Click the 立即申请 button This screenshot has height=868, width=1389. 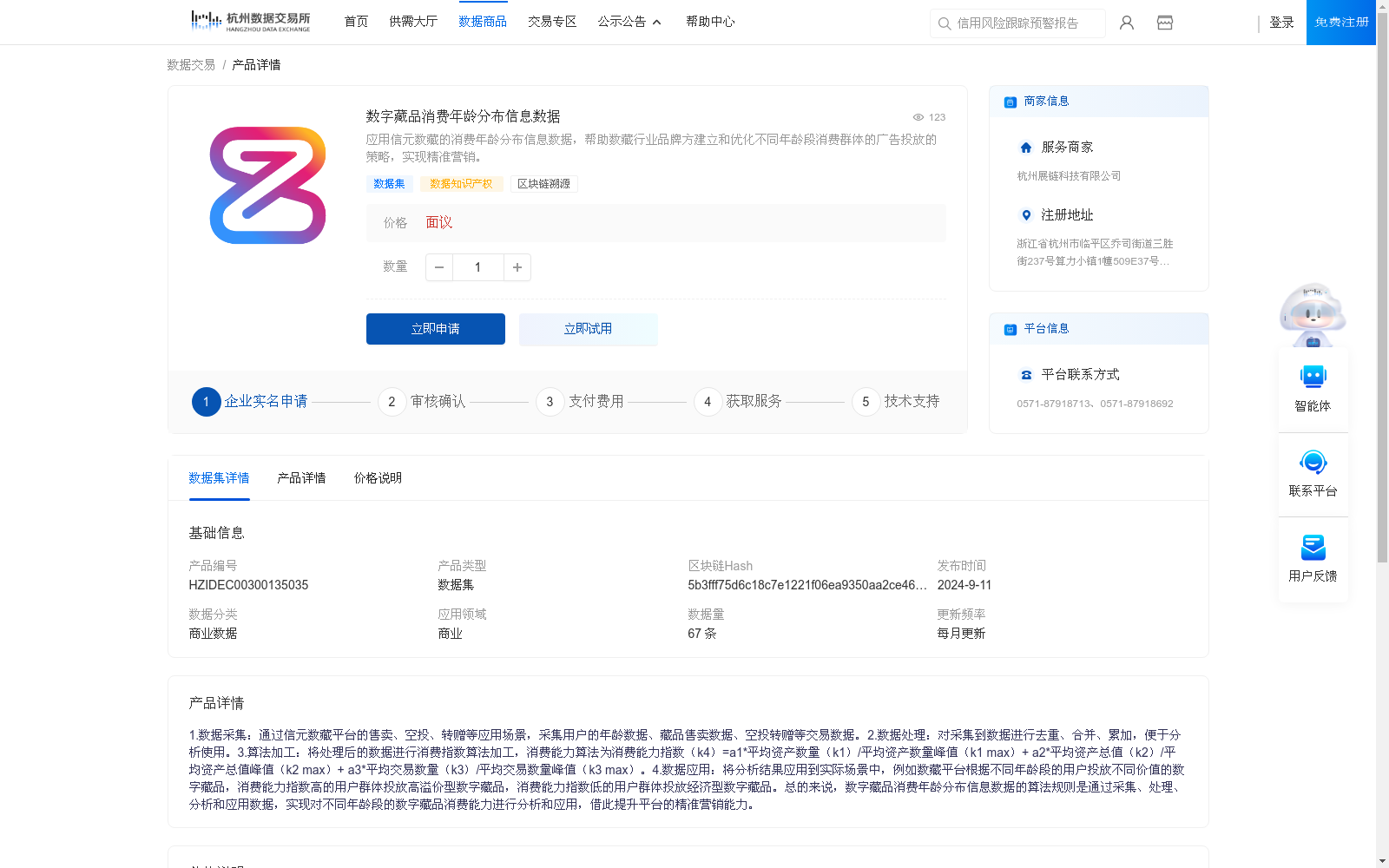436,329
